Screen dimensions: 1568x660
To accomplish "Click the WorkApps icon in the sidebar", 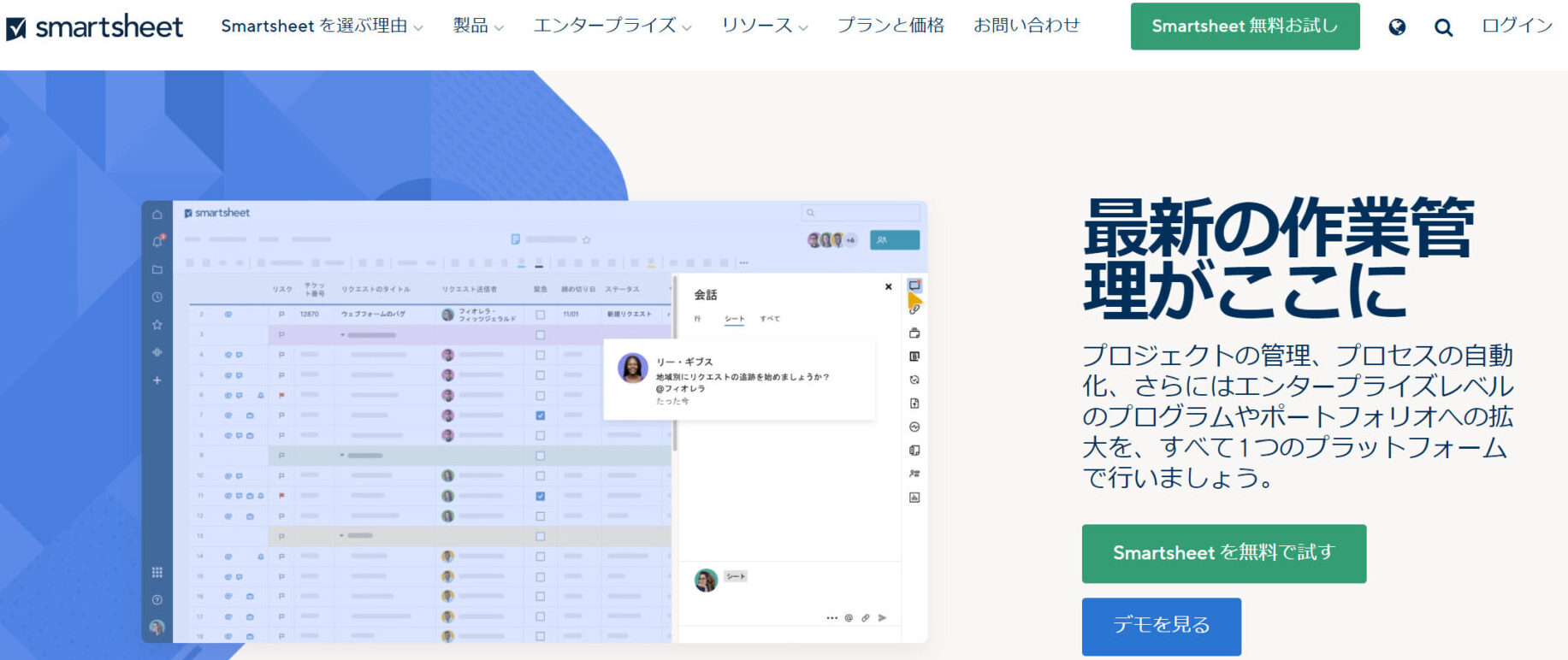I will 157,352.
